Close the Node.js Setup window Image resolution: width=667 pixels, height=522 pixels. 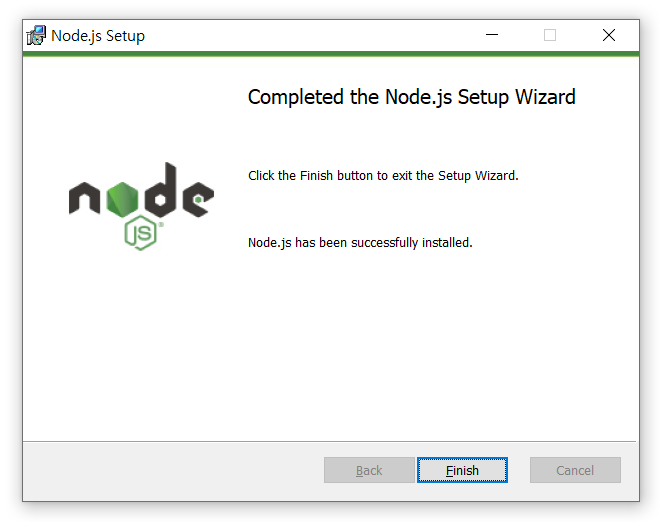click(x=609, y=35)
